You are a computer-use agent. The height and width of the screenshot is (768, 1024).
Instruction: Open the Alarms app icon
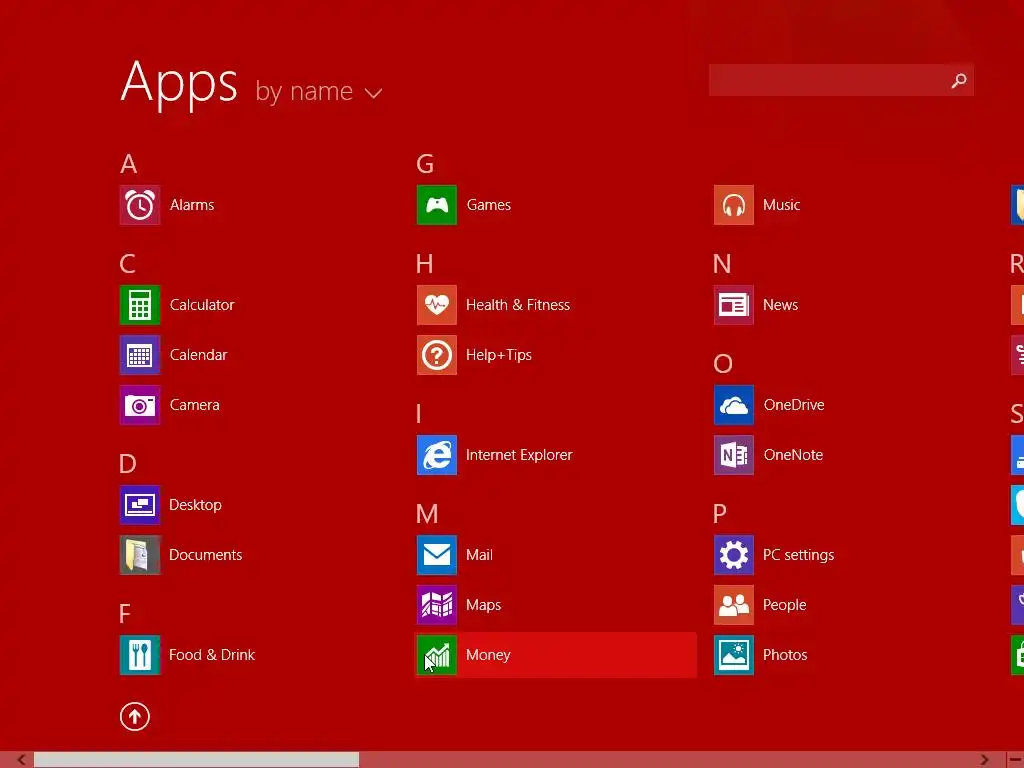(x=140, y=205)
